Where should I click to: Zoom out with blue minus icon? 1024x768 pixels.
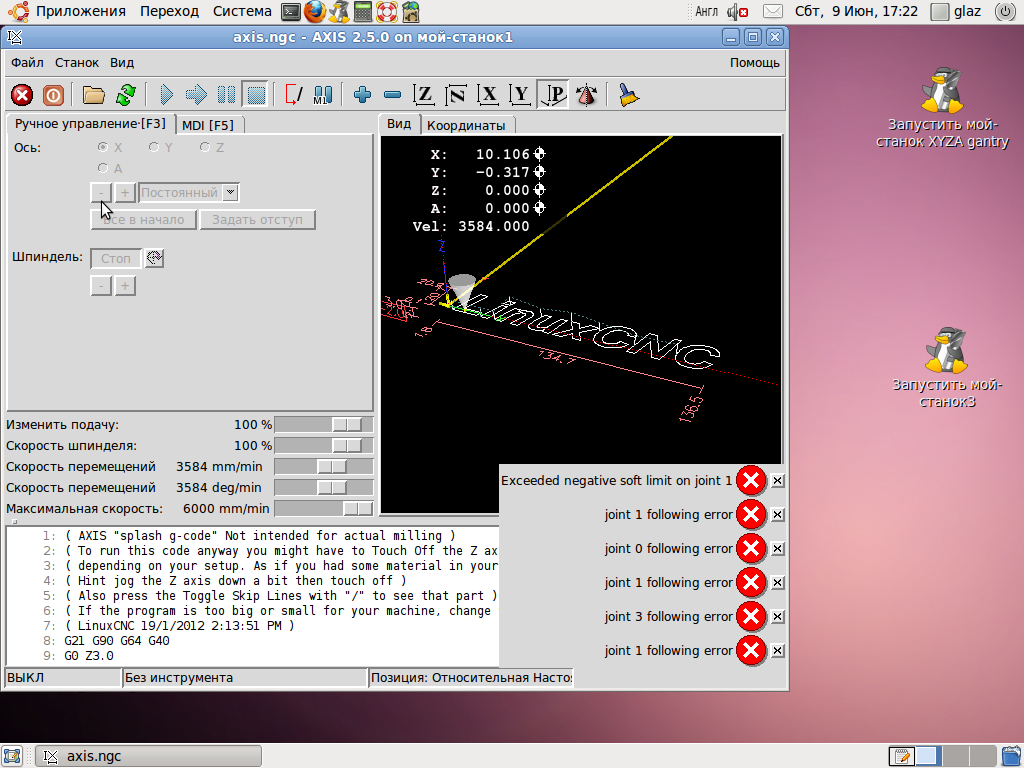click(392, 95)
